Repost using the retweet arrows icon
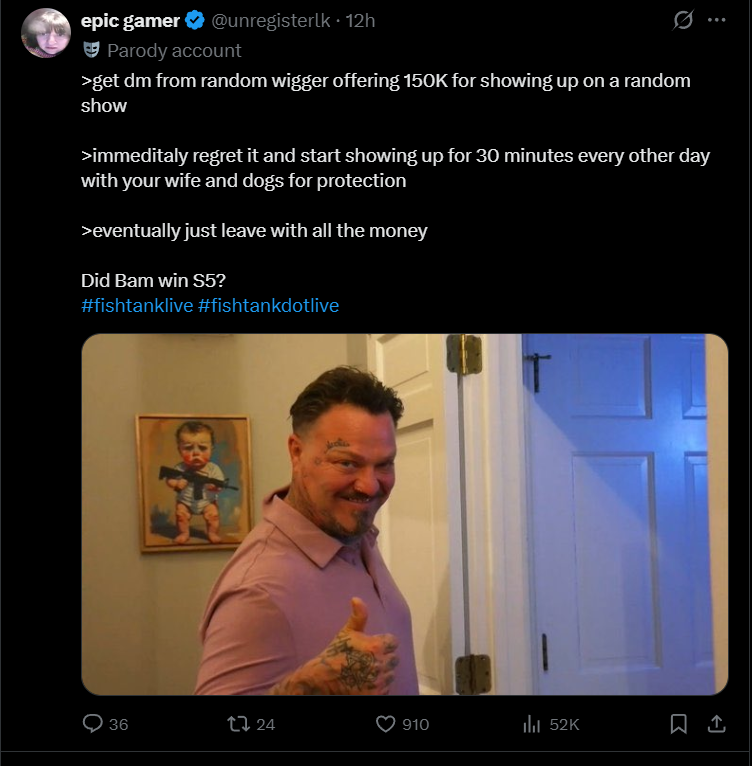752x766 pixels. (238, 723)
